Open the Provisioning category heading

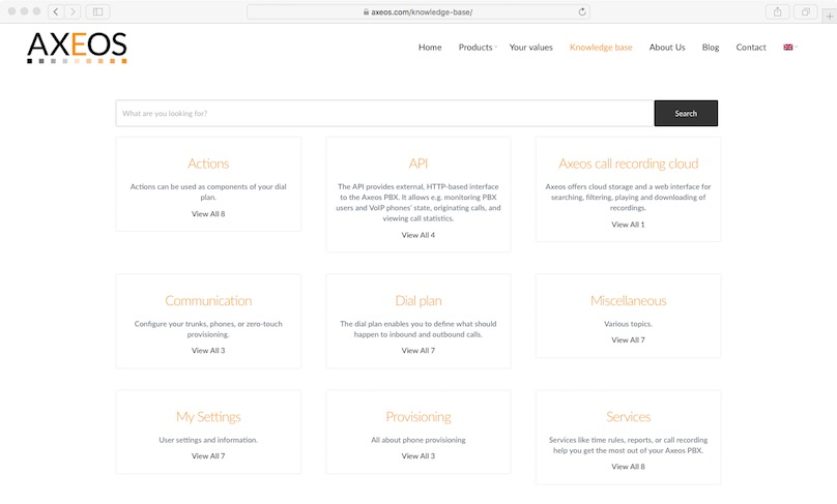tap(418, 416)
